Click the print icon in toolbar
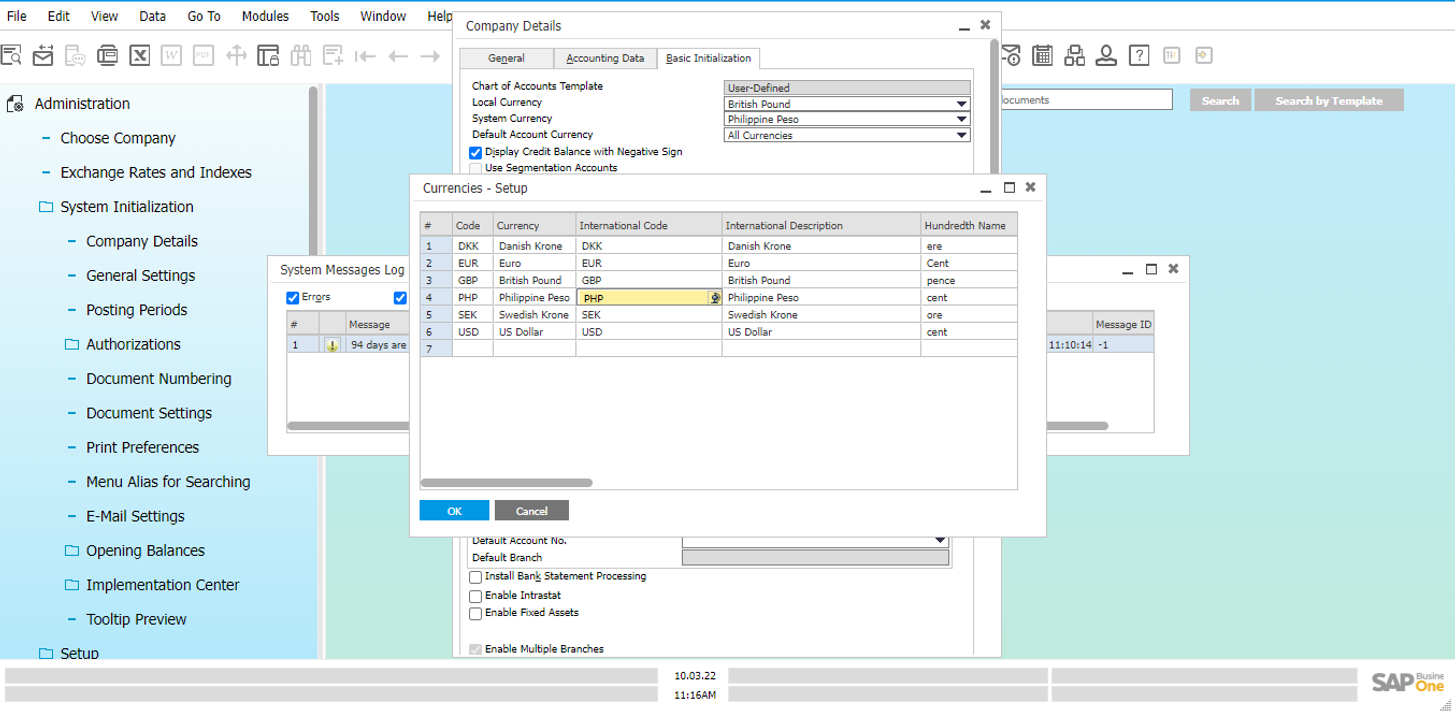The image size is (1455, 713). tap(107, 56)
